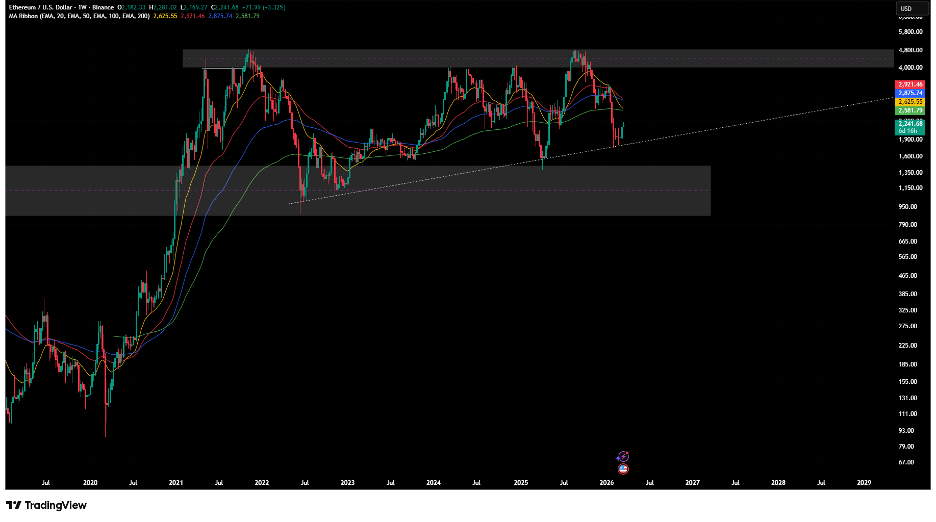
Task: Click the 2029 label on time axis
Action: [865, 482]
